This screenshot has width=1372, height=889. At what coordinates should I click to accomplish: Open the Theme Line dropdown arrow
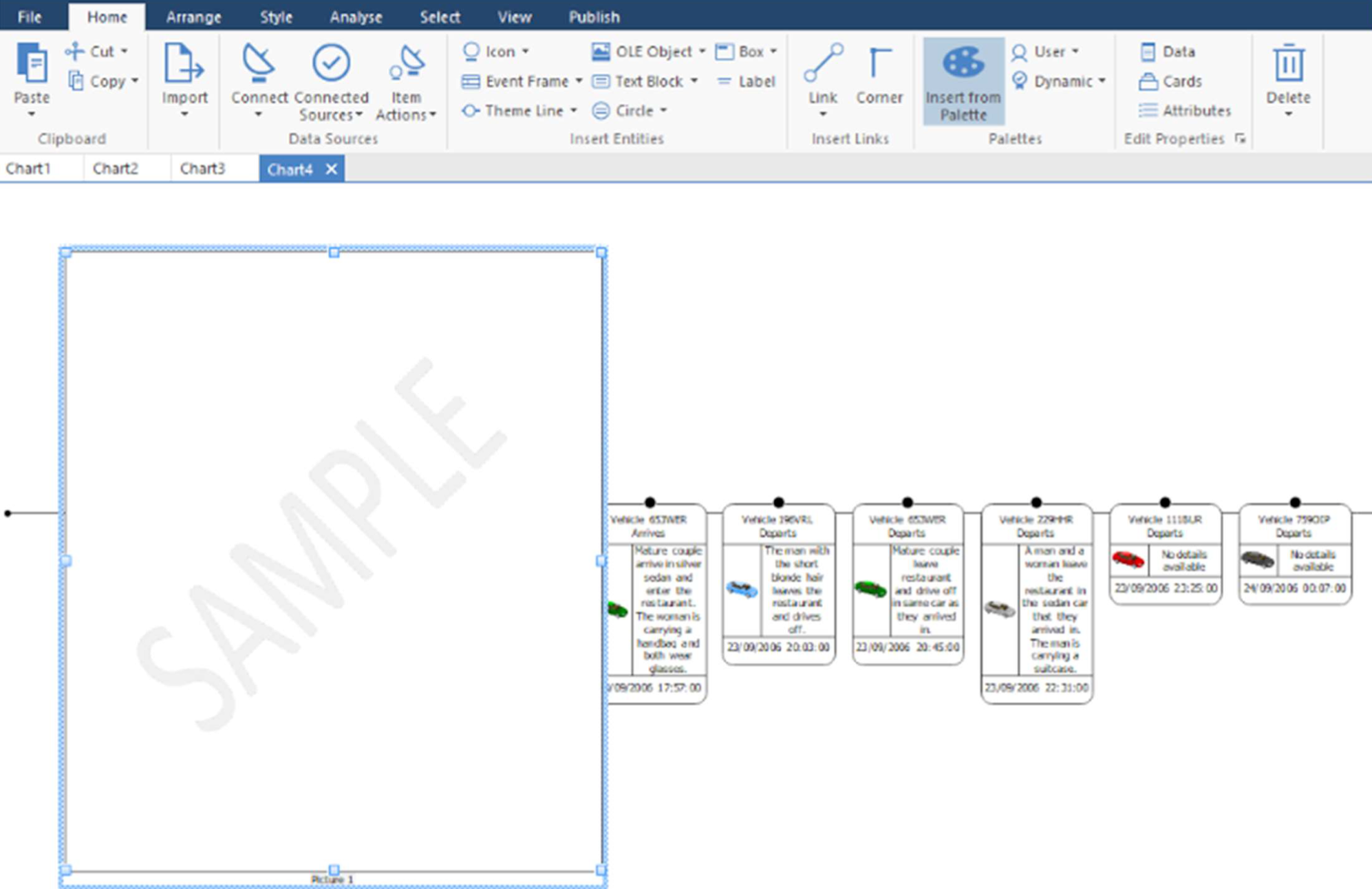coord(575,111)
